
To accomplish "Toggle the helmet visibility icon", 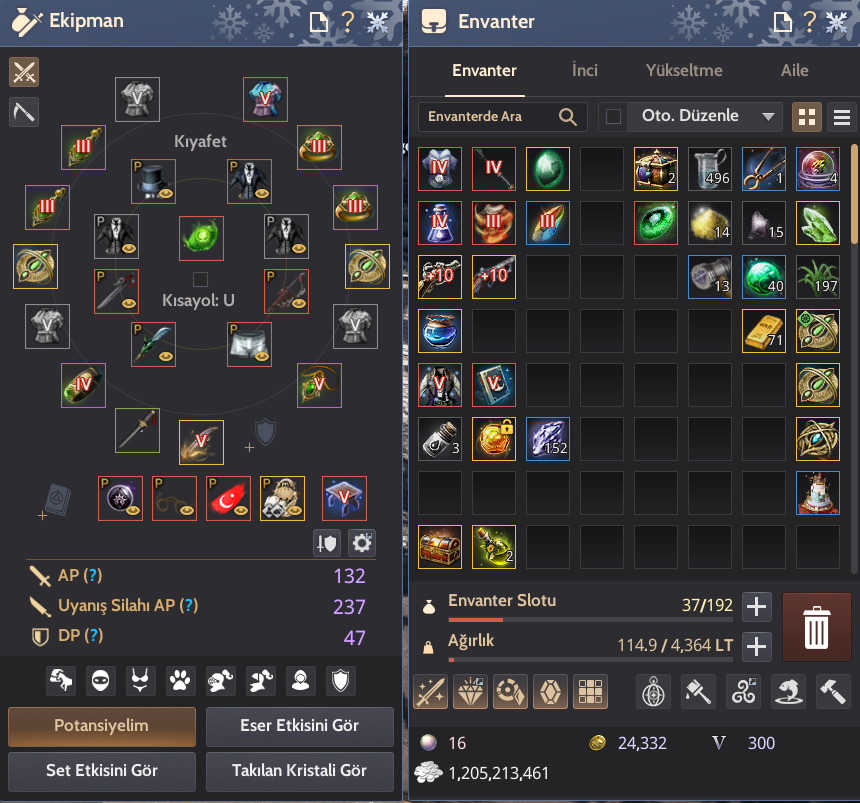I will (220, 681).
